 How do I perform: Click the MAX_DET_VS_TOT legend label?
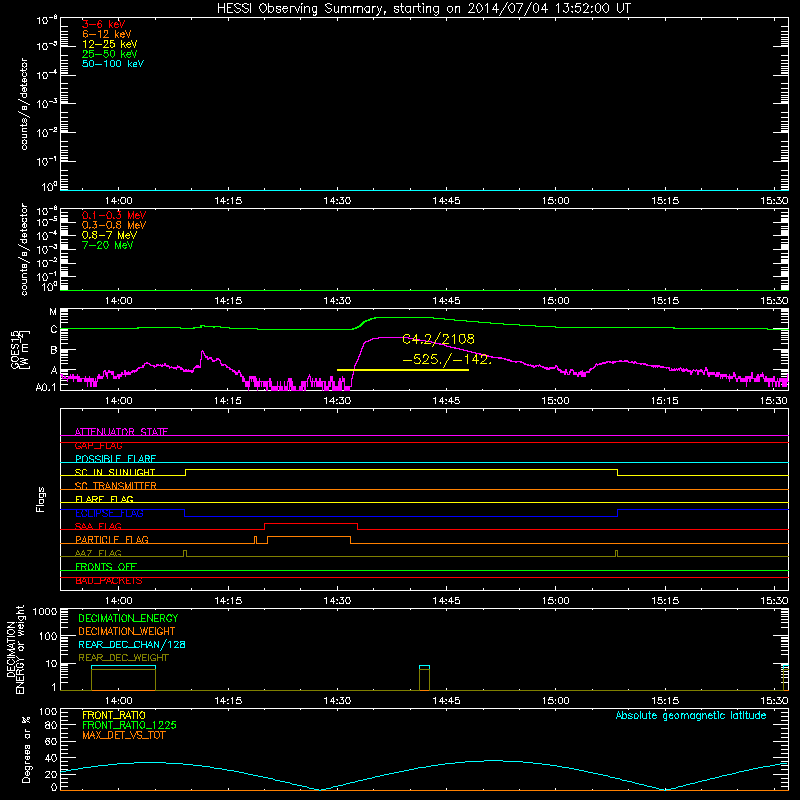124,735
